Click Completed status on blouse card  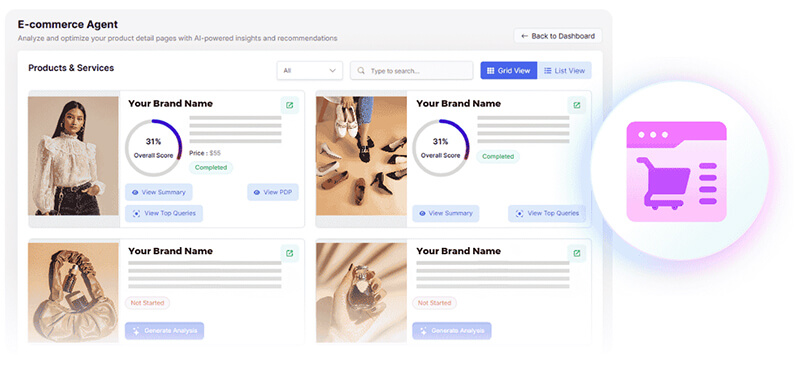pos(211,167)
